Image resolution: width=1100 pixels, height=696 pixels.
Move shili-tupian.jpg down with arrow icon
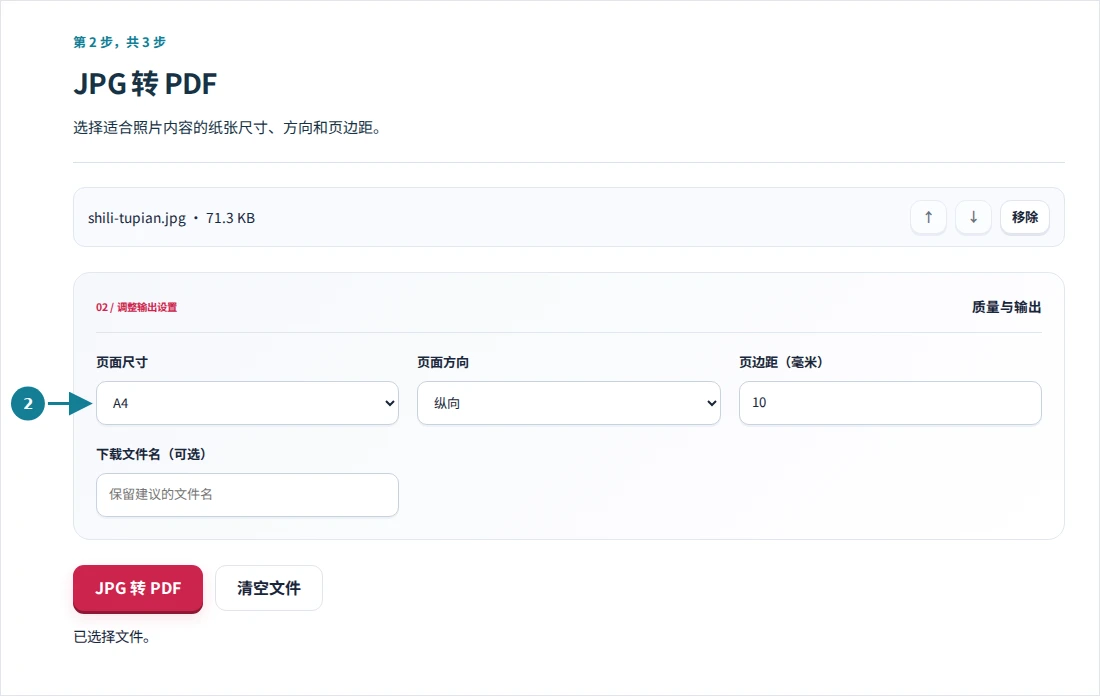click(x=973, y=218)
